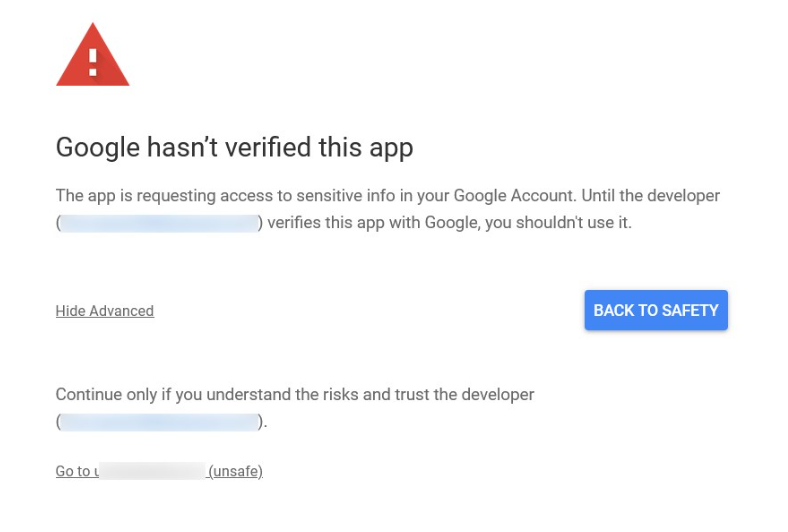The image size is (788, 532).
Task: Click the word SAFETY on the blue button
Action: click(690, 310)
